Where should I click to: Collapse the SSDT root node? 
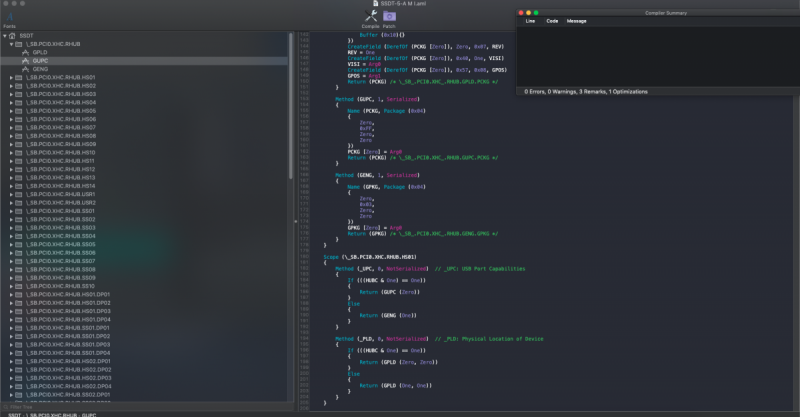tap(5, 36)
